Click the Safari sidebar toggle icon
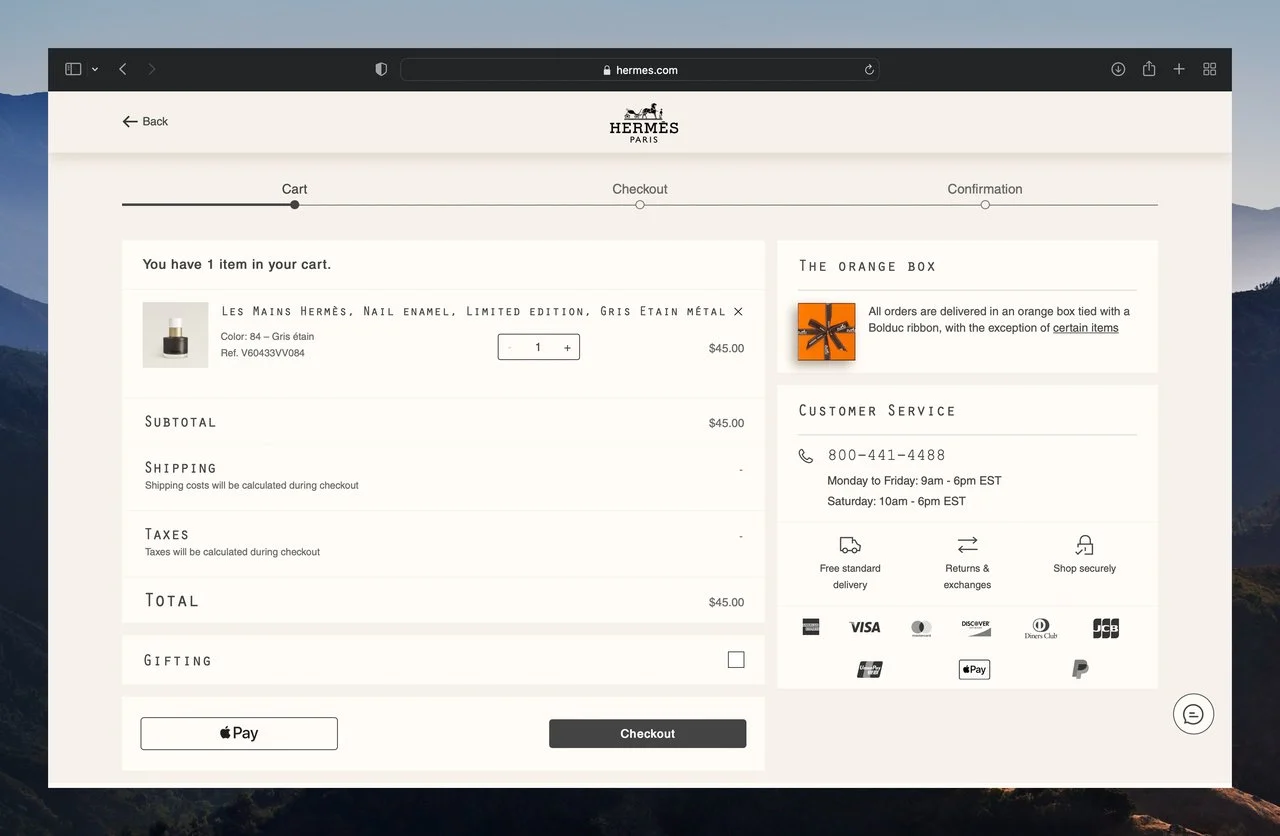1280x836 pixels. [73, 69]
